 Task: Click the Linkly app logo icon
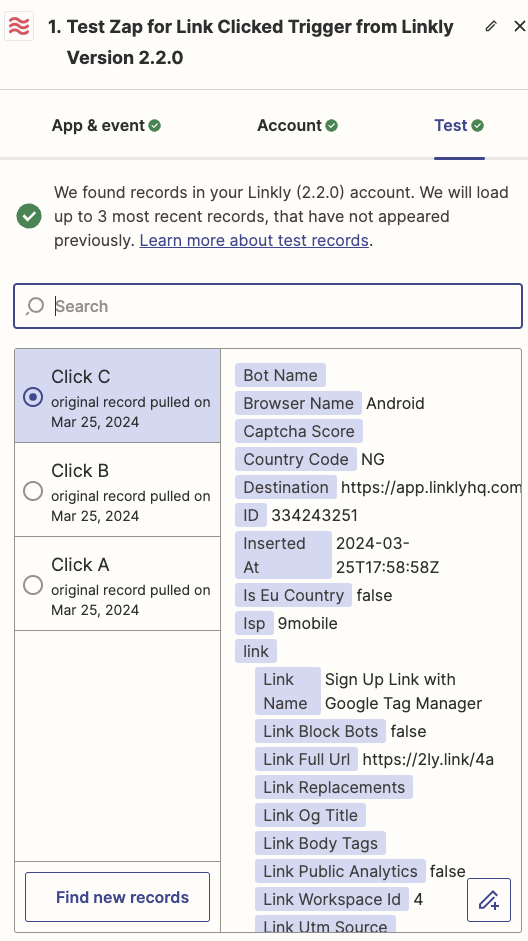[x=19, y=27]
